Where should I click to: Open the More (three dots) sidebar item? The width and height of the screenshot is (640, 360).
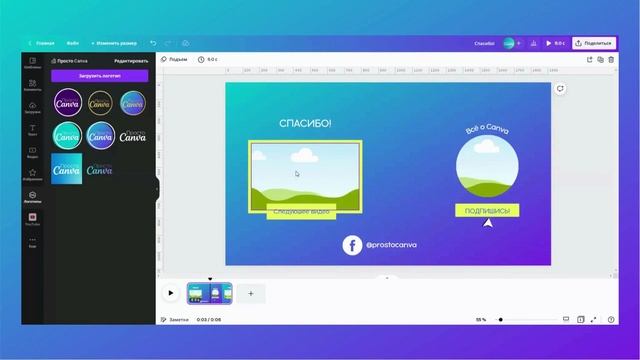tap(33, 242)
